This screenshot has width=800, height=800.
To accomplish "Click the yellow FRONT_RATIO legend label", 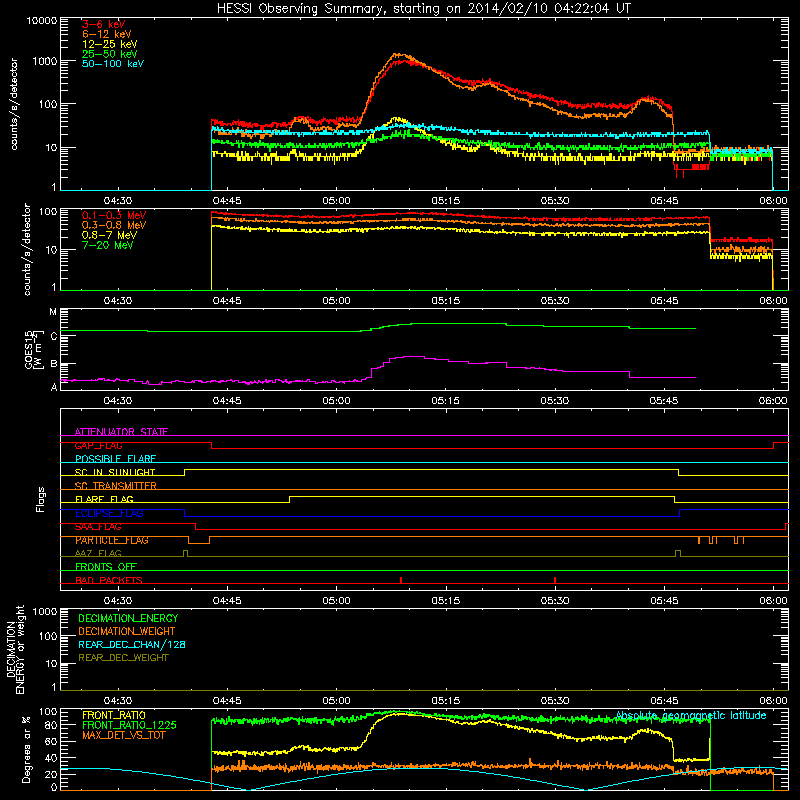I will [114, 715].
